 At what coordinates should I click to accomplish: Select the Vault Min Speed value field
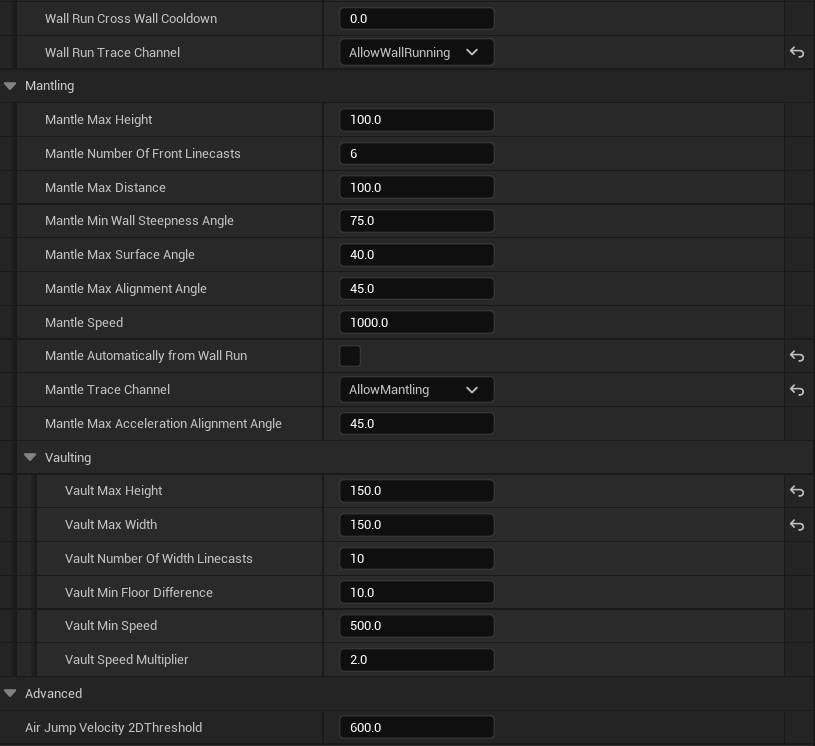click(416, 626)
